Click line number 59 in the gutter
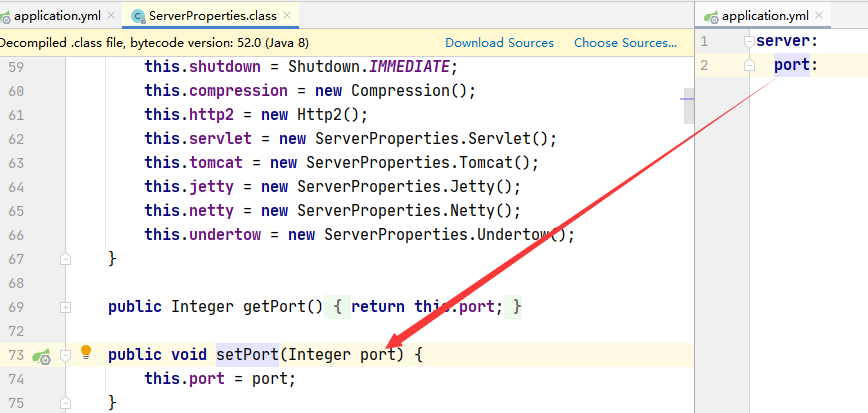The height and width of the screenshot is (413, 868). (17, 66)
